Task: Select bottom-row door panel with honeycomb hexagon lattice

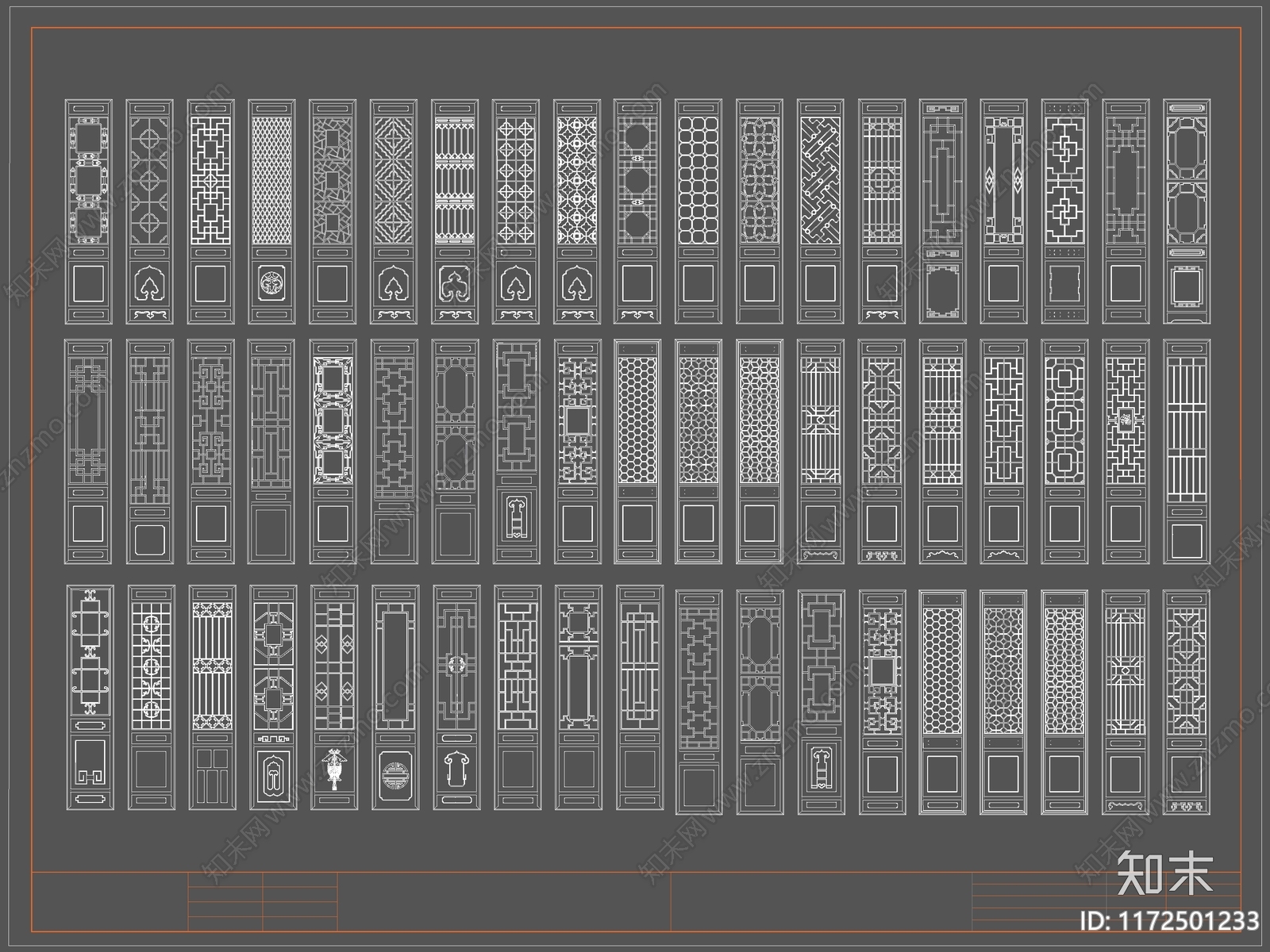Action: click(x=942, y=703)
